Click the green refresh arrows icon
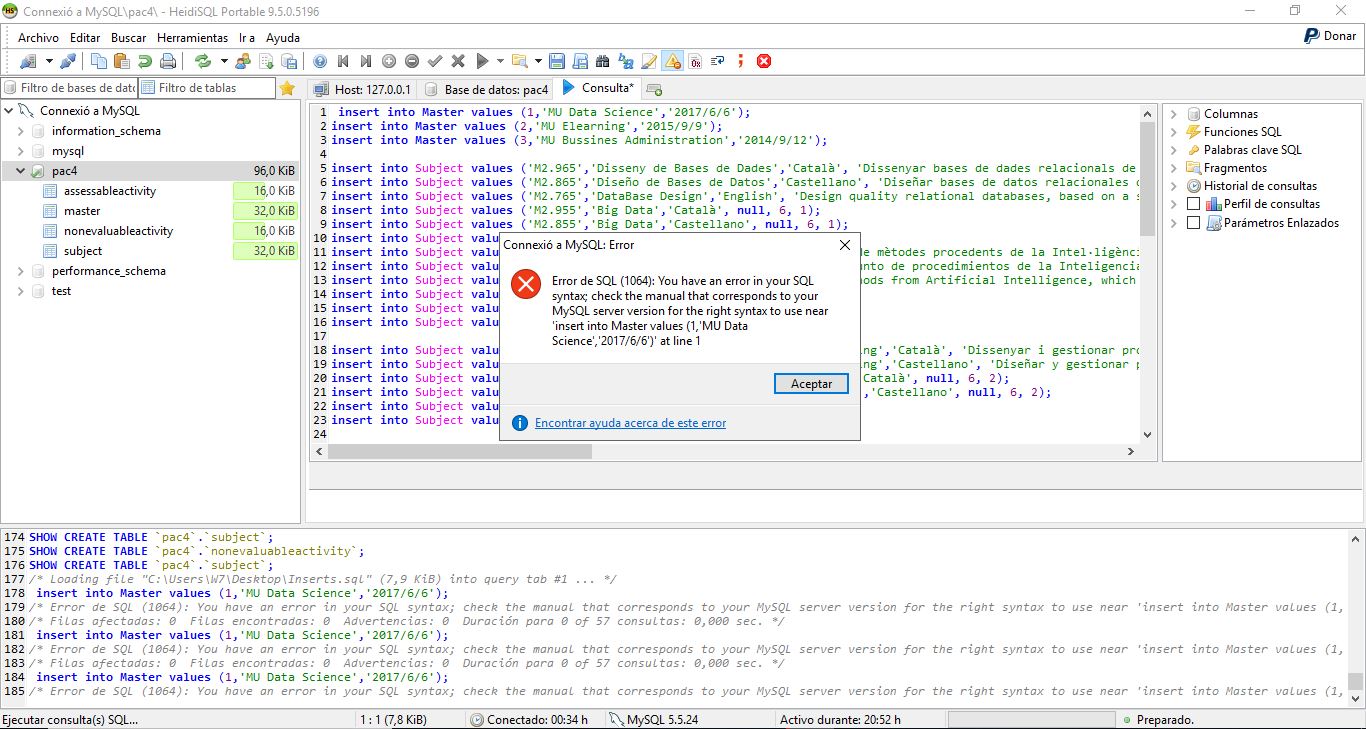Image resolution: width=1366 pixels, height=729 pixels. pos(203,61)
